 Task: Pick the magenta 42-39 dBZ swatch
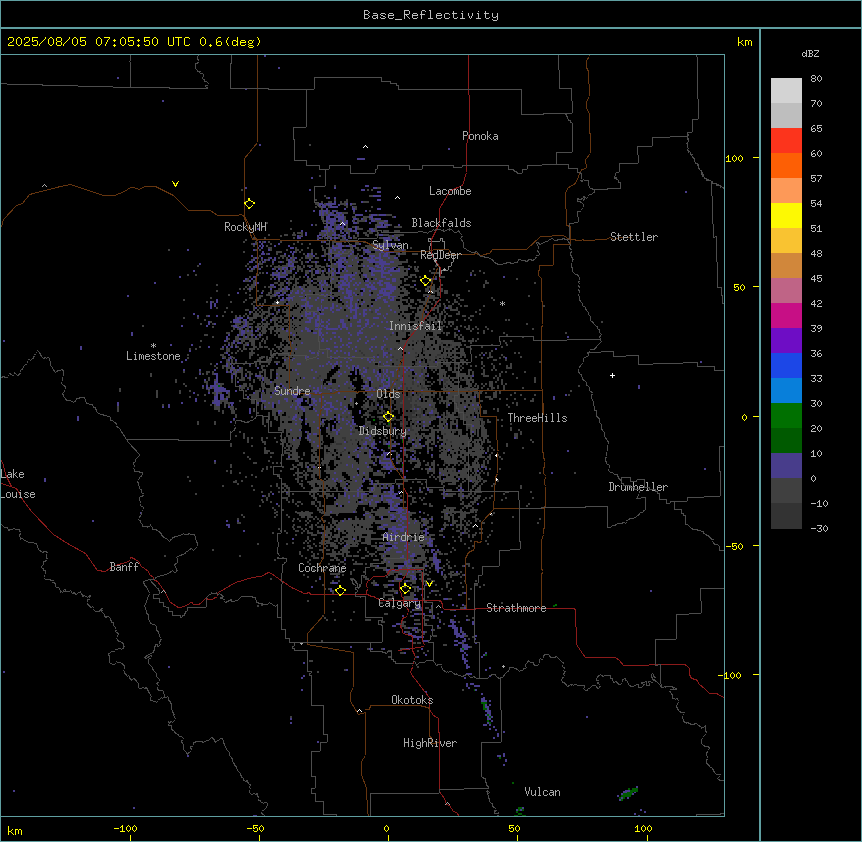(786, 315)
